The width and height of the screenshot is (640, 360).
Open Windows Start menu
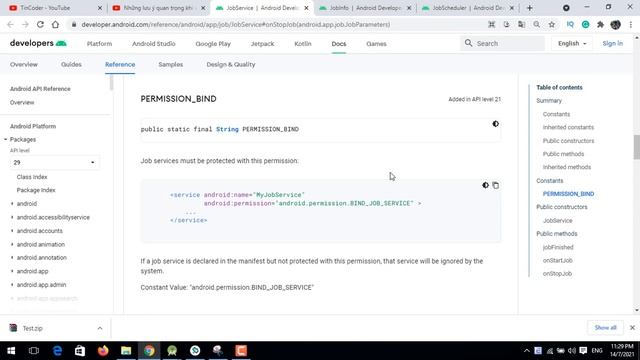click(11, 351)
